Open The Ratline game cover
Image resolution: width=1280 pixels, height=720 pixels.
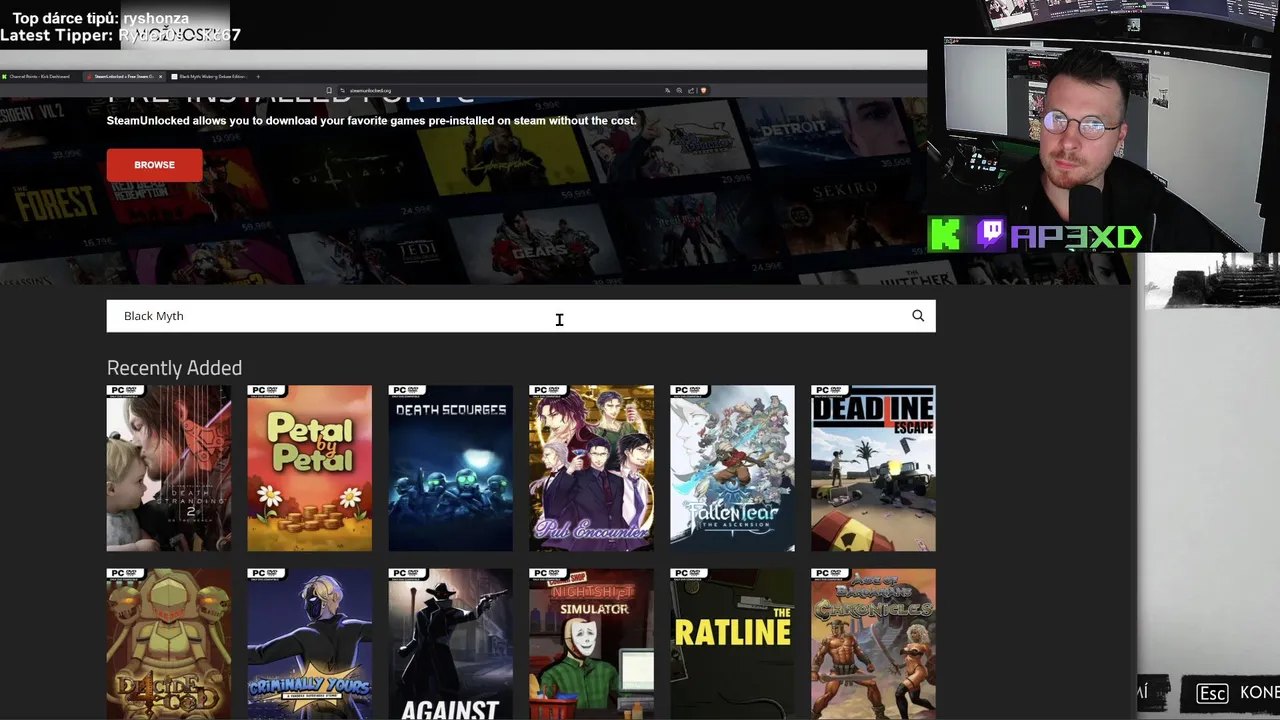[x=732, y=644]
